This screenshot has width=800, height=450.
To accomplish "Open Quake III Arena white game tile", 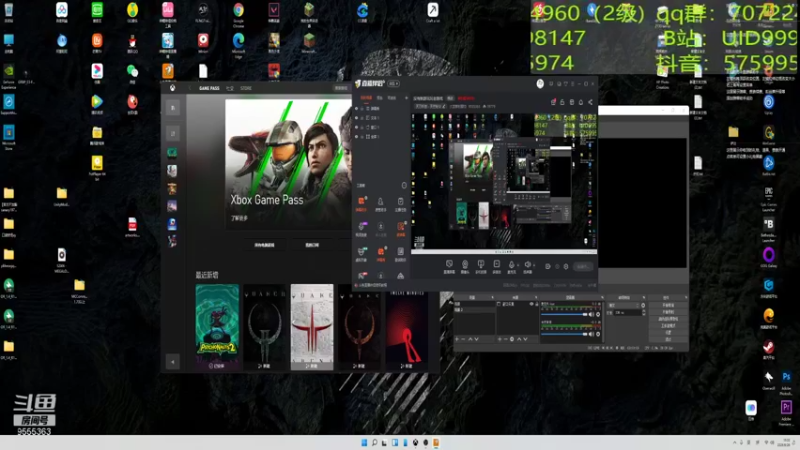I will [x=312, y=327].
